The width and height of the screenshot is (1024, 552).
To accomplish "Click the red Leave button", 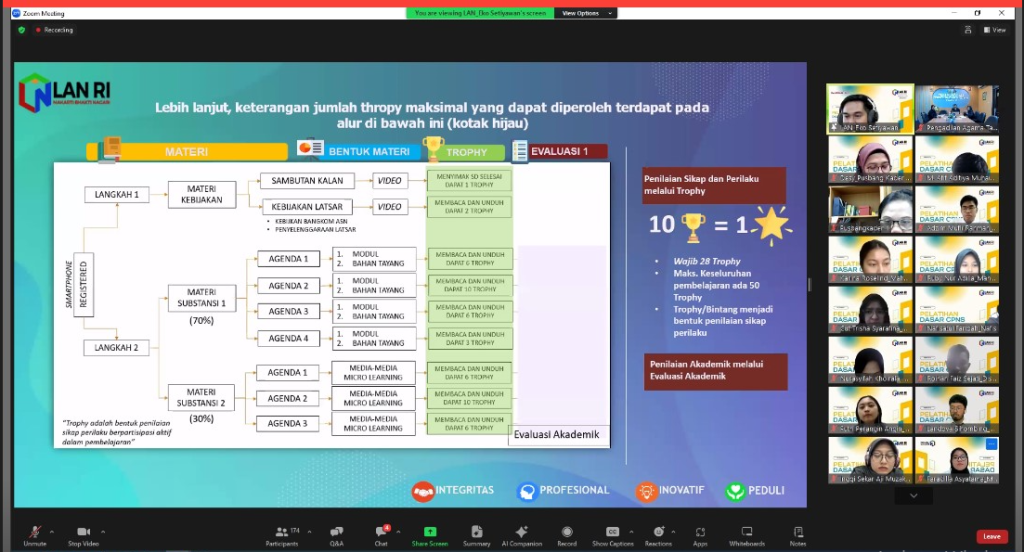I will tap(991, 536).
